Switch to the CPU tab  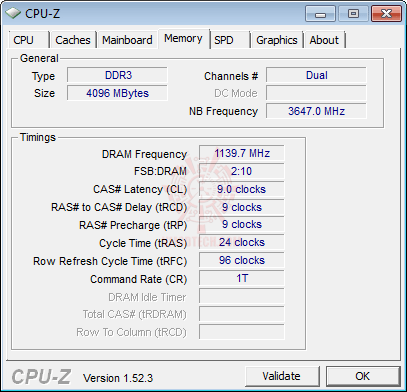(28, 40)
